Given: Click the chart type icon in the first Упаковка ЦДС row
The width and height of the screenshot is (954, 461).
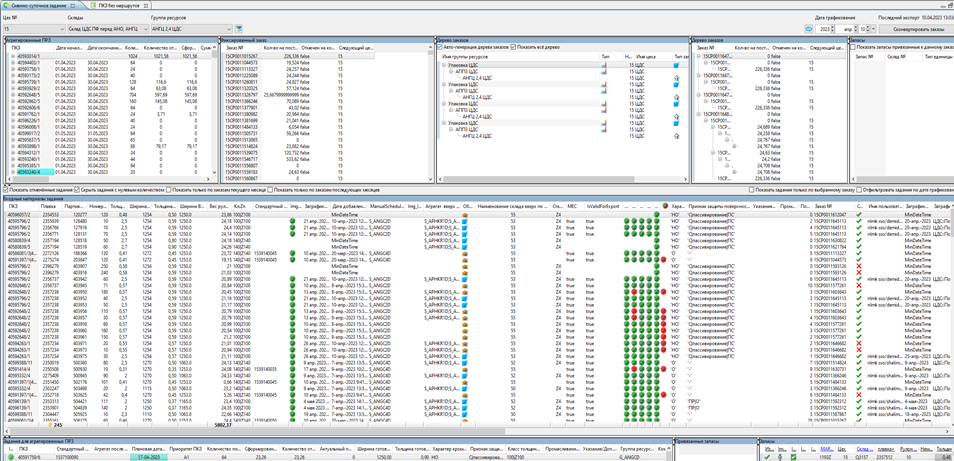Looking at the screenshot, I should [604, 64].
